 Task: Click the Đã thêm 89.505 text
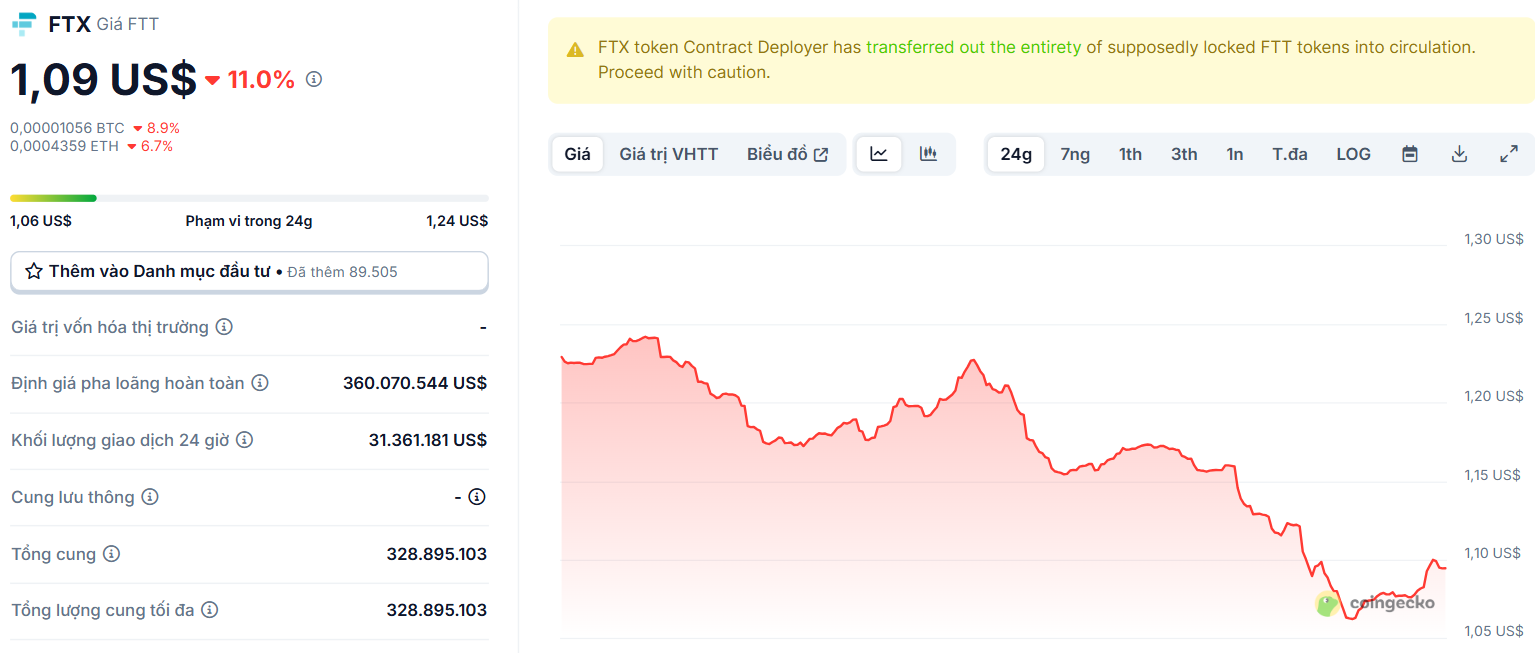(x=343, y=272)
